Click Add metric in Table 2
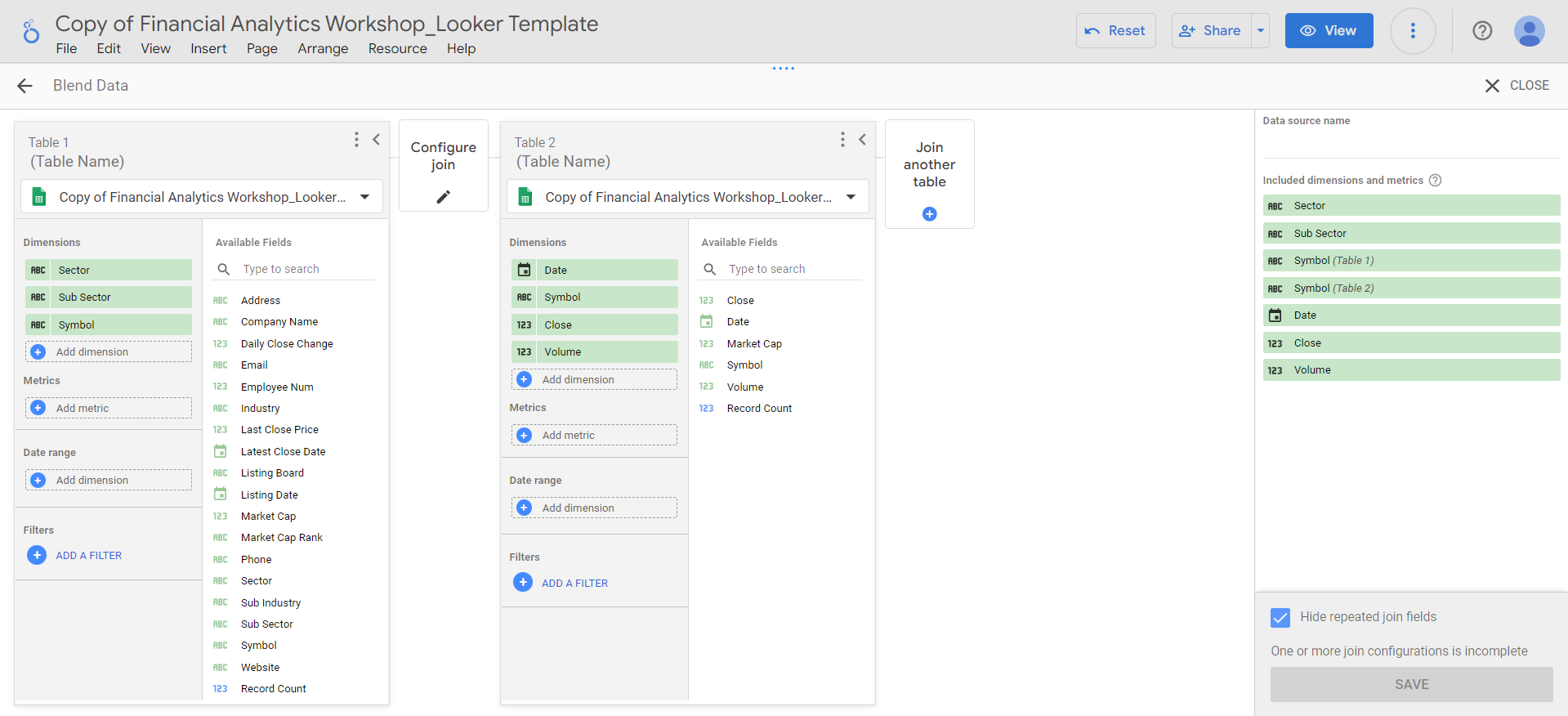 [x=595, y=435]
